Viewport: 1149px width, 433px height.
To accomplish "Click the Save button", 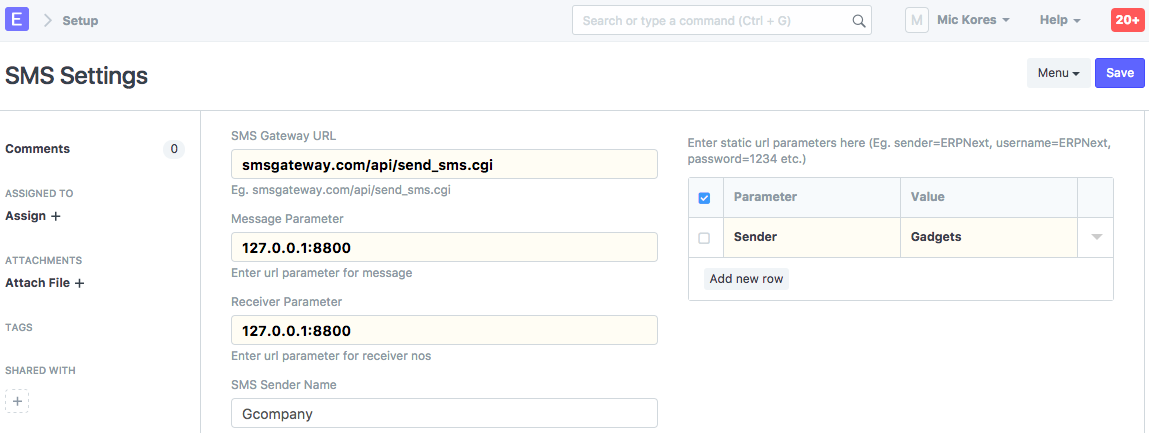I will pos(1119,73).
